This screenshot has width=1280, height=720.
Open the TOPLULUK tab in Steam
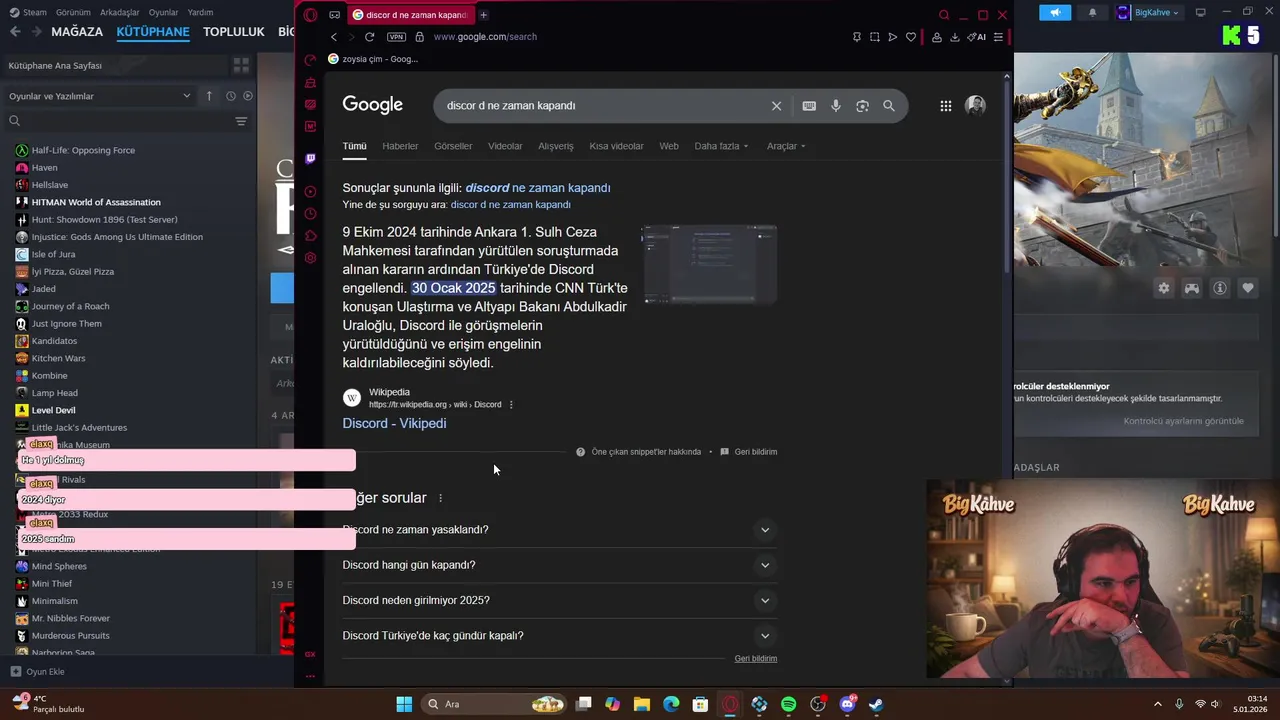coord(234,32)
